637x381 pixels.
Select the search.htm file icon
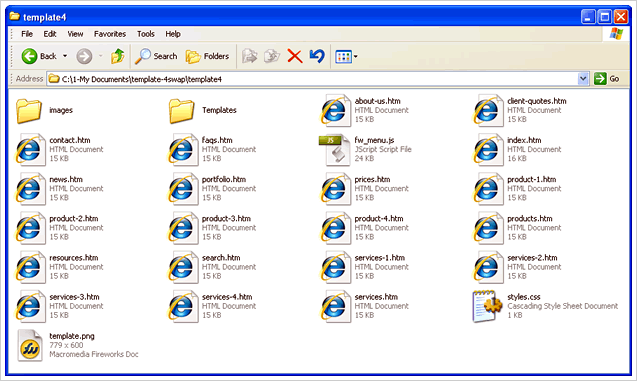point(182,267)
